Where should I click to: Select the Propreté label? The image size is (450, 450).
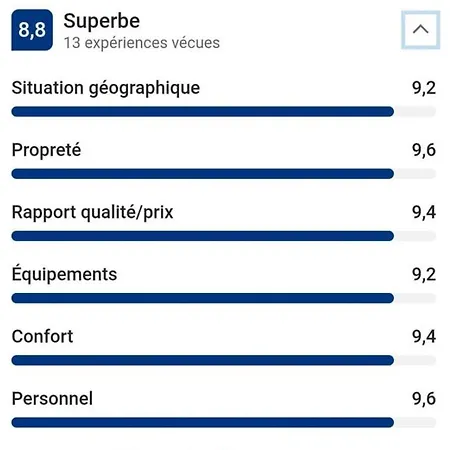pos(46,150)
